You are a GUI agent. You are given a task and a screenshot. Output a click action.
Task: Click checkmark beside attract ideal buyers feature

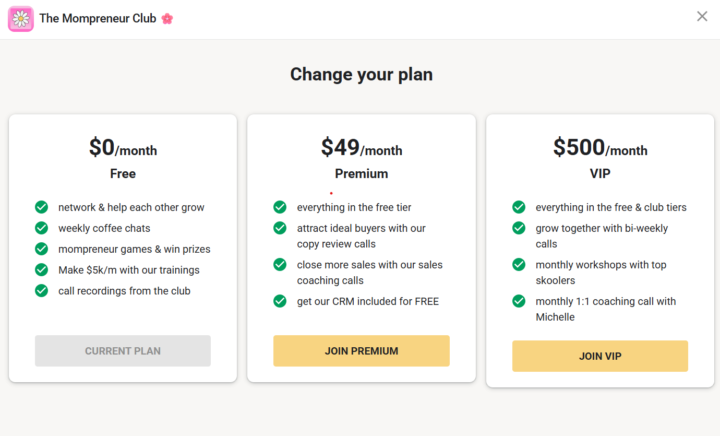pyautogui.click(x=280, y=228)
